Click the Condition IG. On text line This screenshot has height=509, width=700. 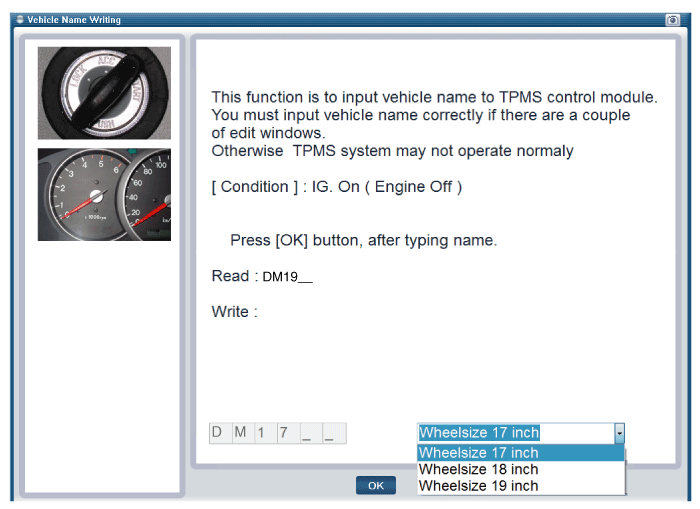(x=336, y=187)
